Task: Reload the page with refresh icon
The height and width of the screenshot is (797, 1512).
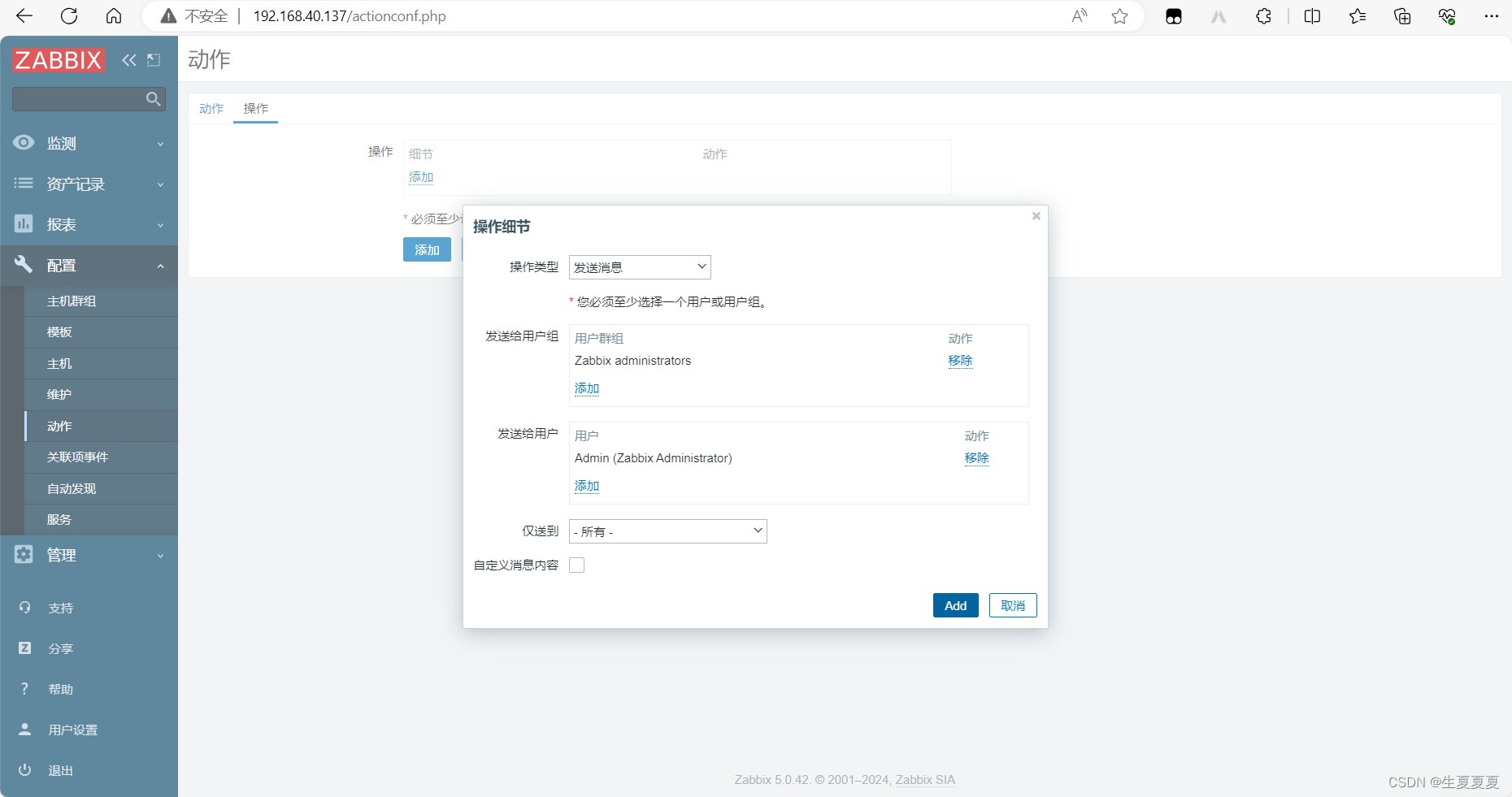Action: (69, 16)
